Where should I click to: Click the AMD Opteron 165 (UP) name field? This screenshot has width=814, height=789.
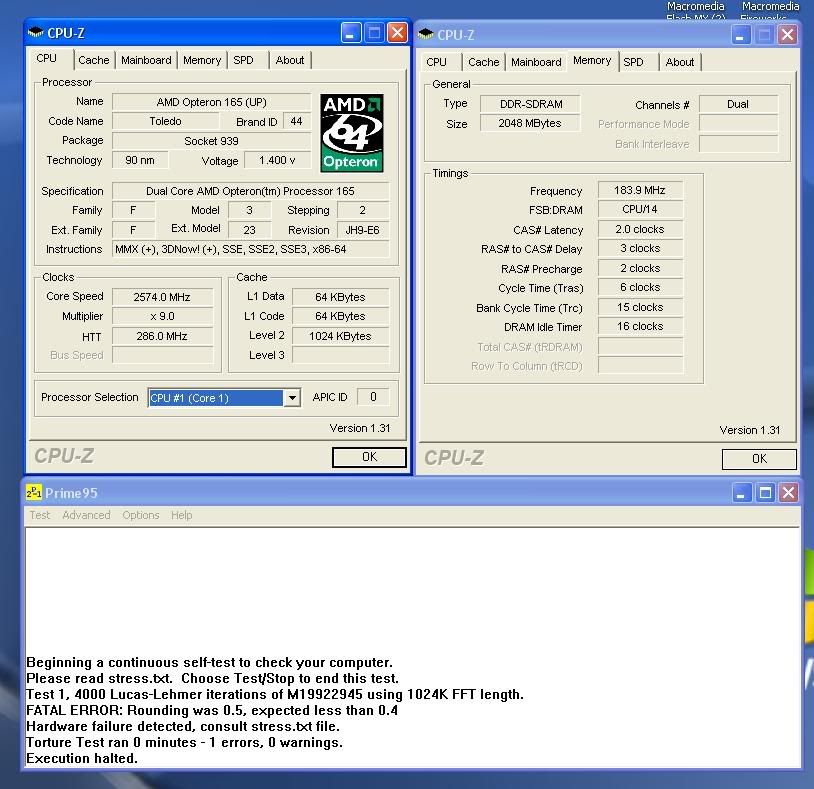[x=211, y=102]
